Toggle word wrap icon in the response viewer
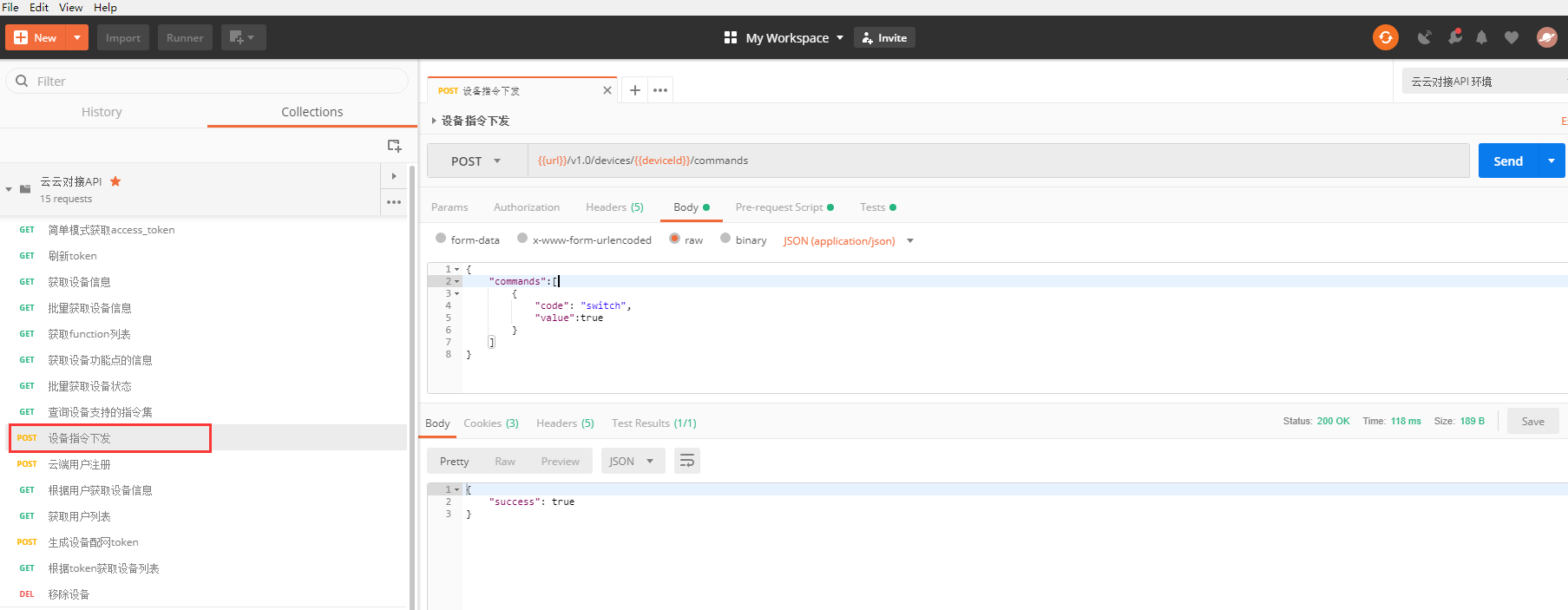The width and height of the screenshot is (1568, 610). 686,461
